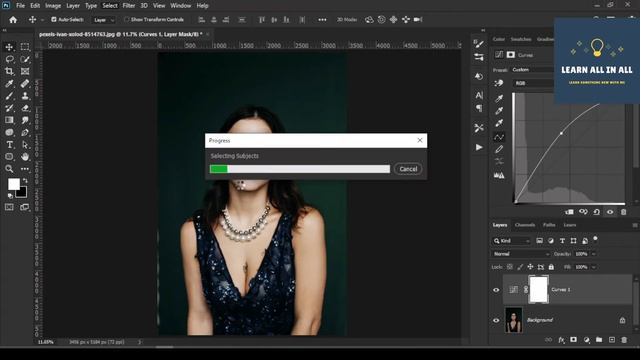Select the Frame tool
This screenshot has width=640, height=360.
tap(25, 71)
